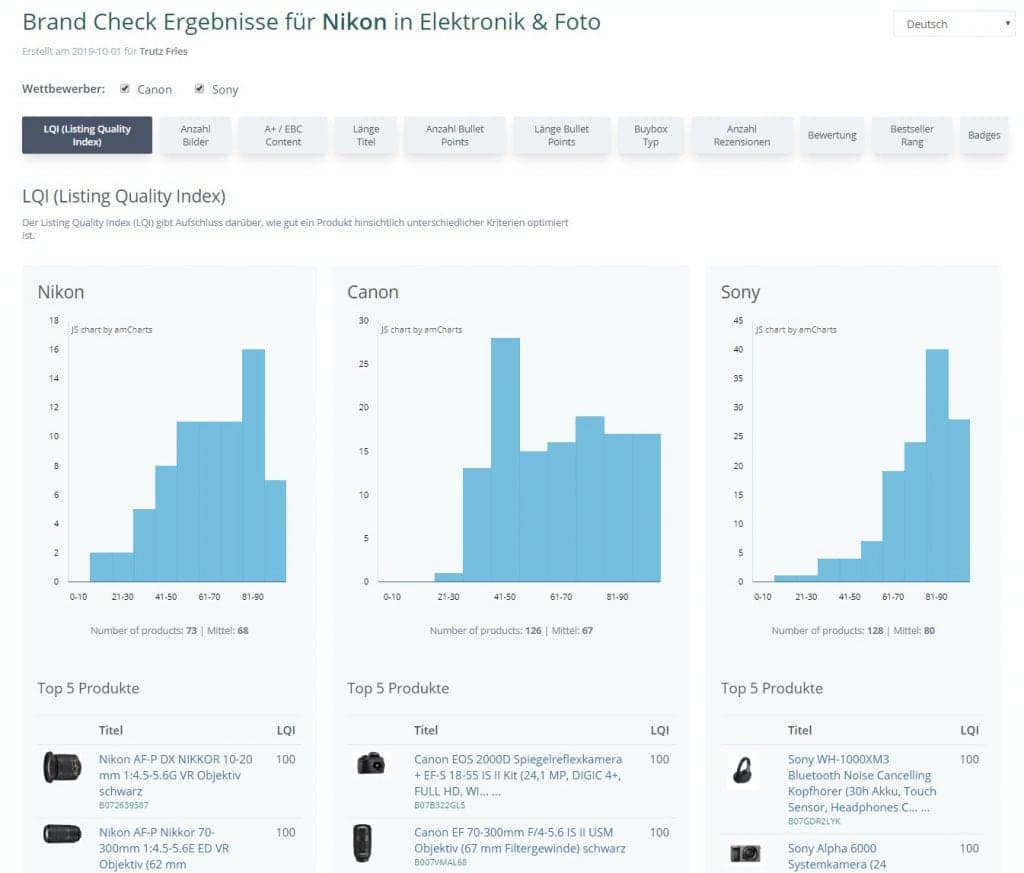Screen dimensions: 1024x873
Task: Click the tallest bar in Nikon chart
Action: 253,466
